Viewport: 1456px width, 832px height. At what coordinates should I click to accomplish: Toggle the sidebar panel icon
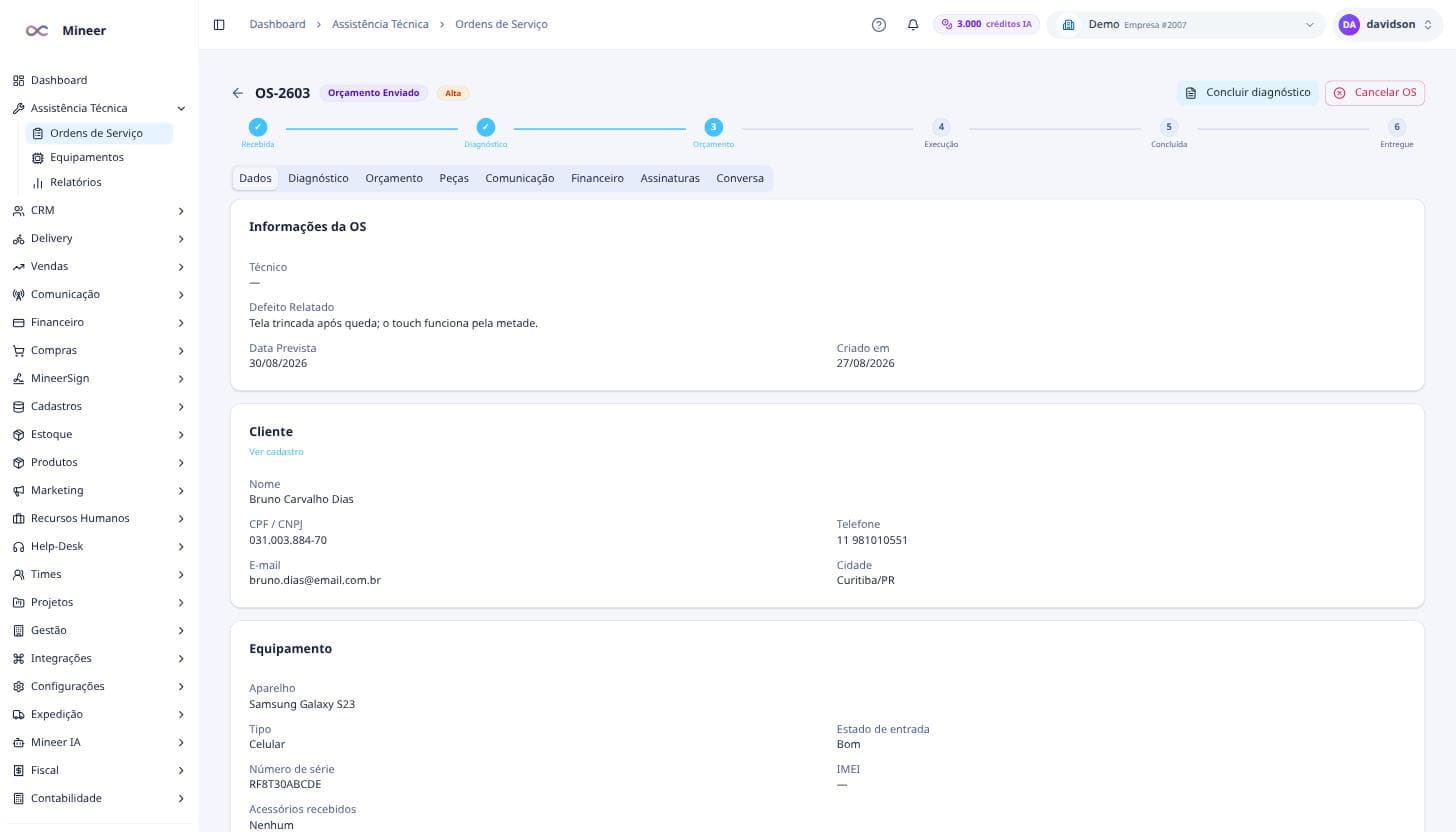point(219,24)
